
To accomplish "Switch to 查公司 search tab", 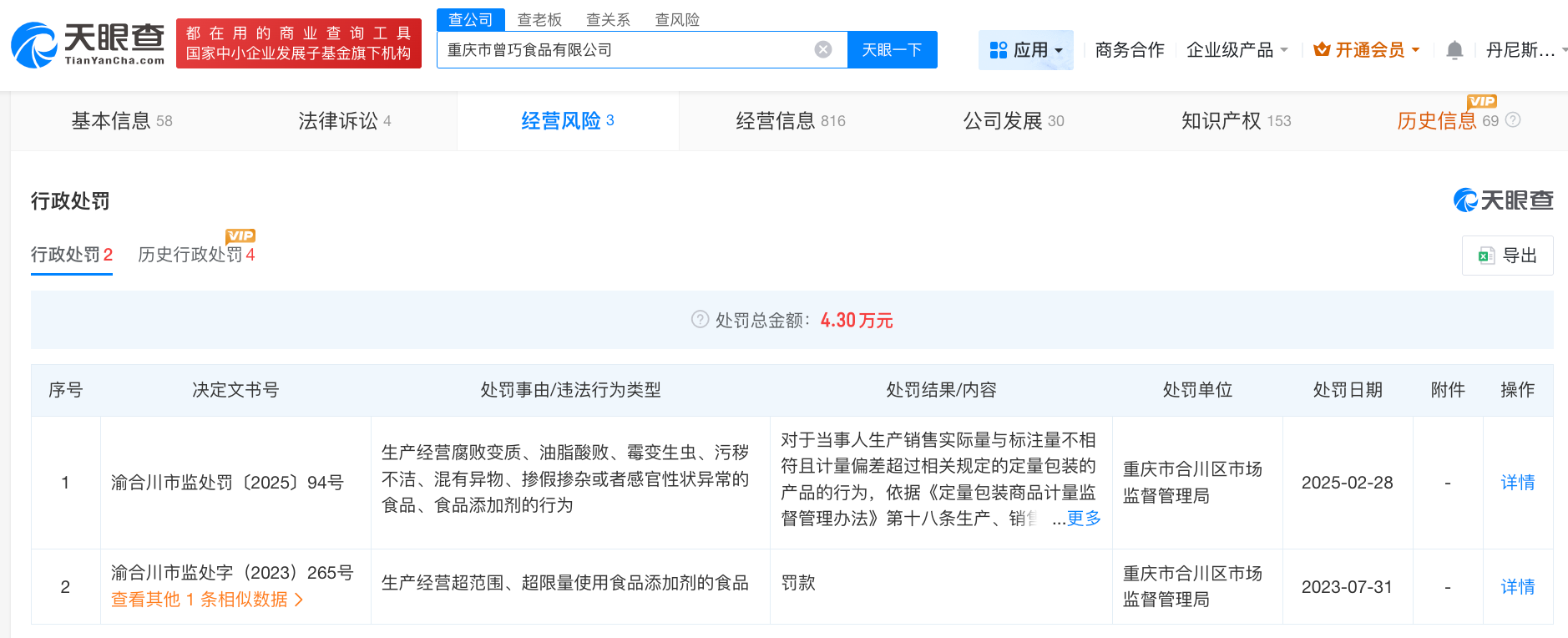I will pyautogui.click(x=471, y=19).
